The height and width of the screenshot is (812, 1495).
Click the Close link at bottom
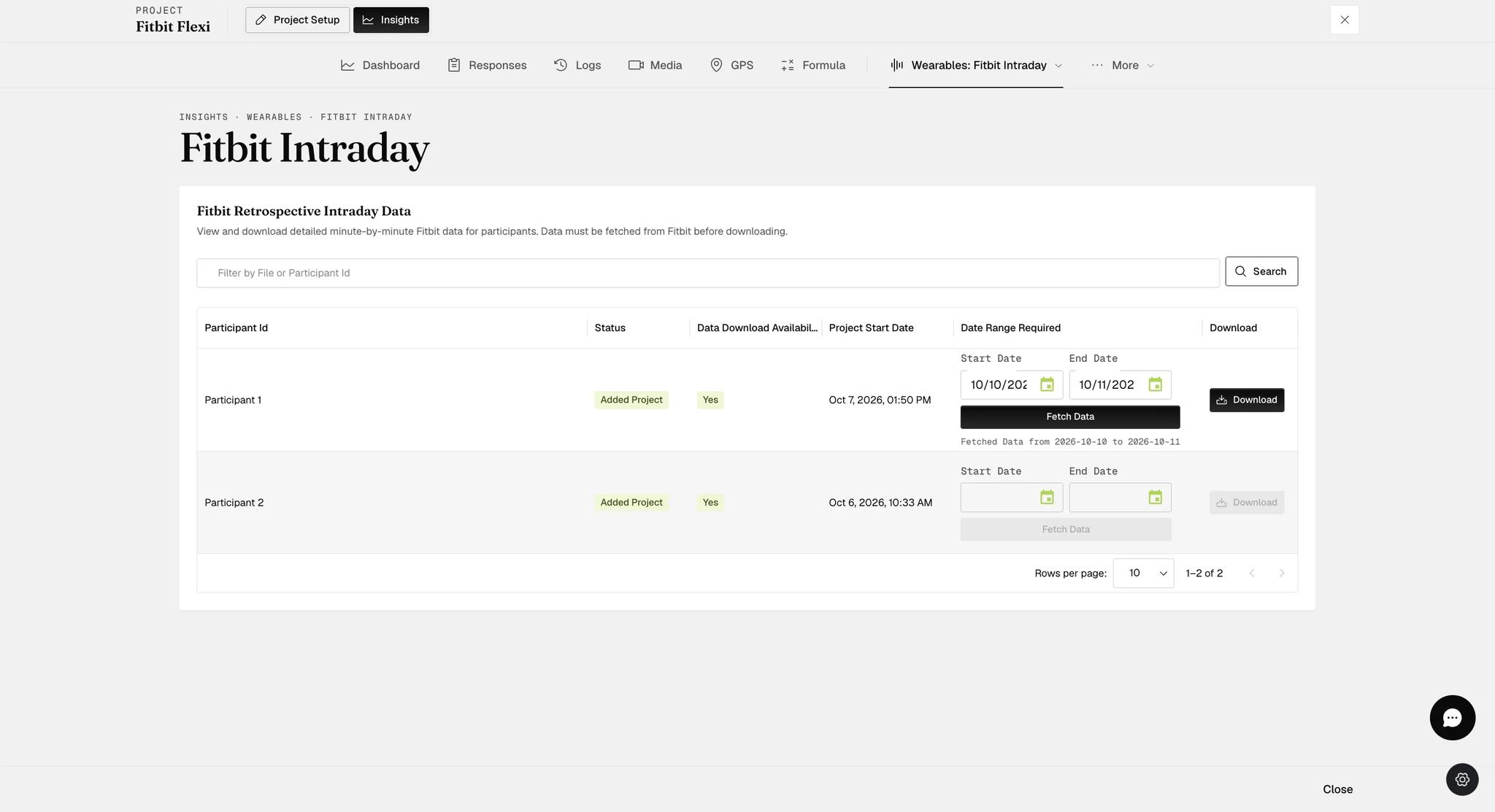[x=1337, y=789]
